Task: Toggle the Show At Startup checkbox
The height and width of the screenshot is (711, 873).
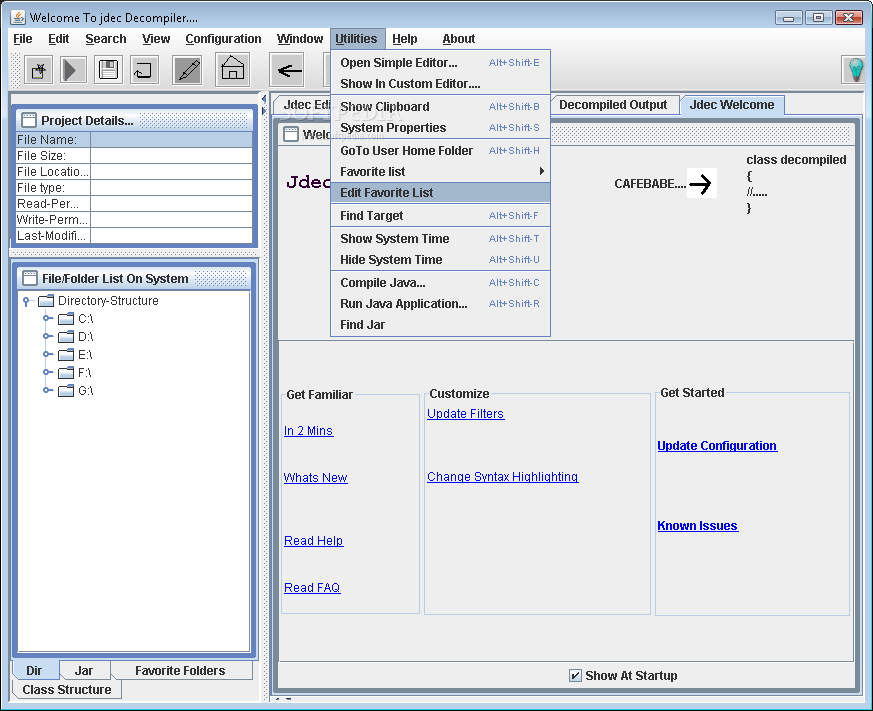Action: [x=575, y=676]
